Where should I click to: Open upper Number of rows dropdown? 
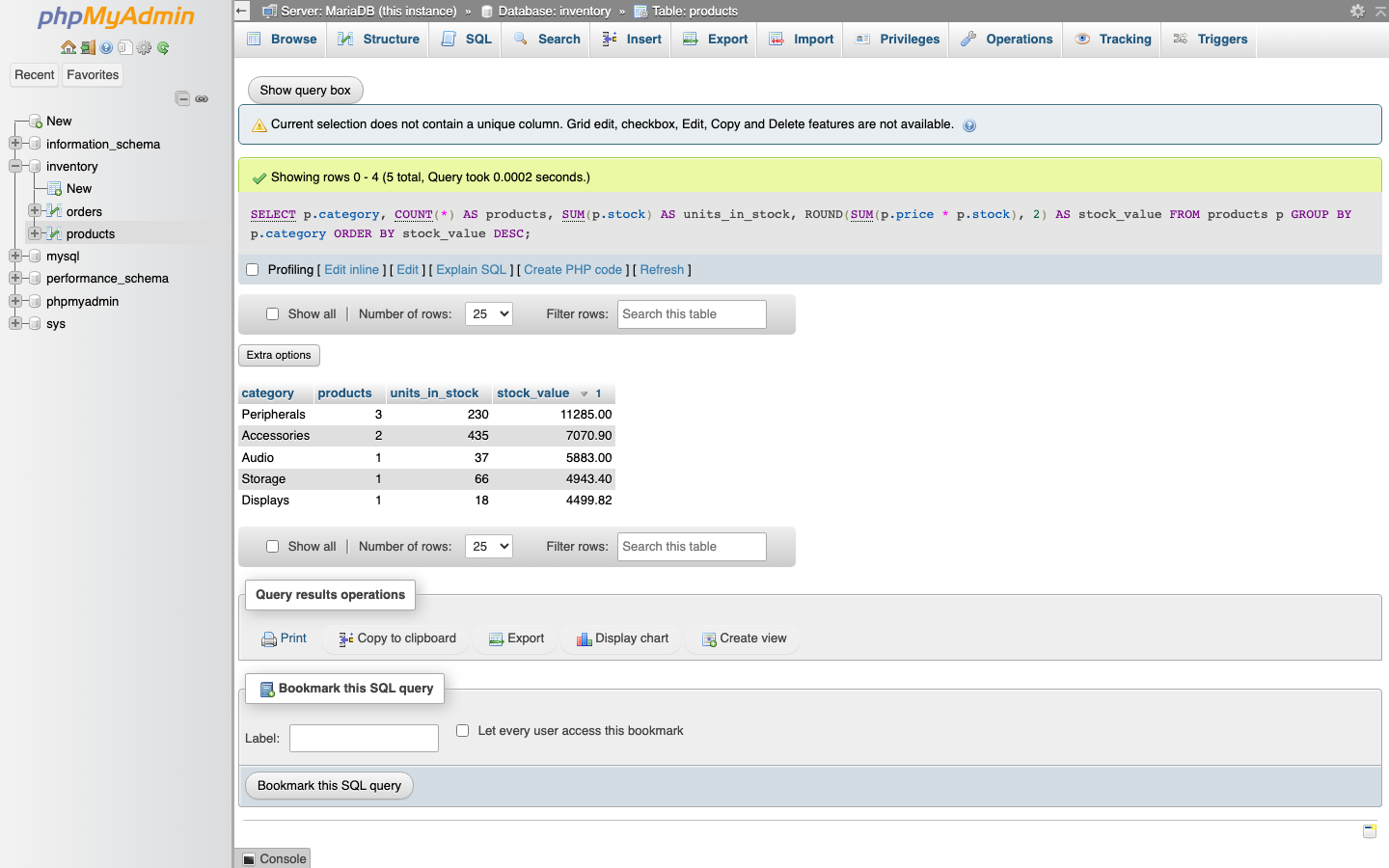coord(489,314)
